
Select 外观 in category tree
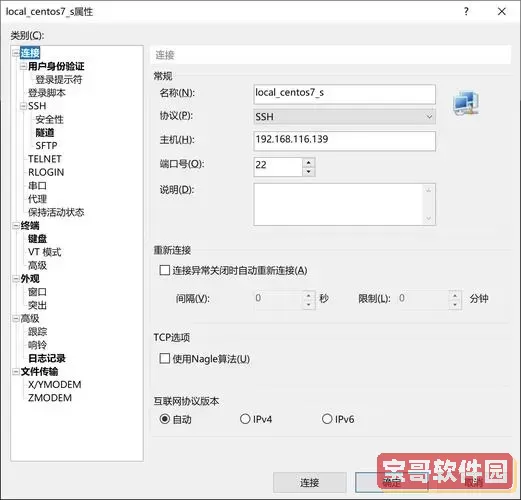(30, 279)
